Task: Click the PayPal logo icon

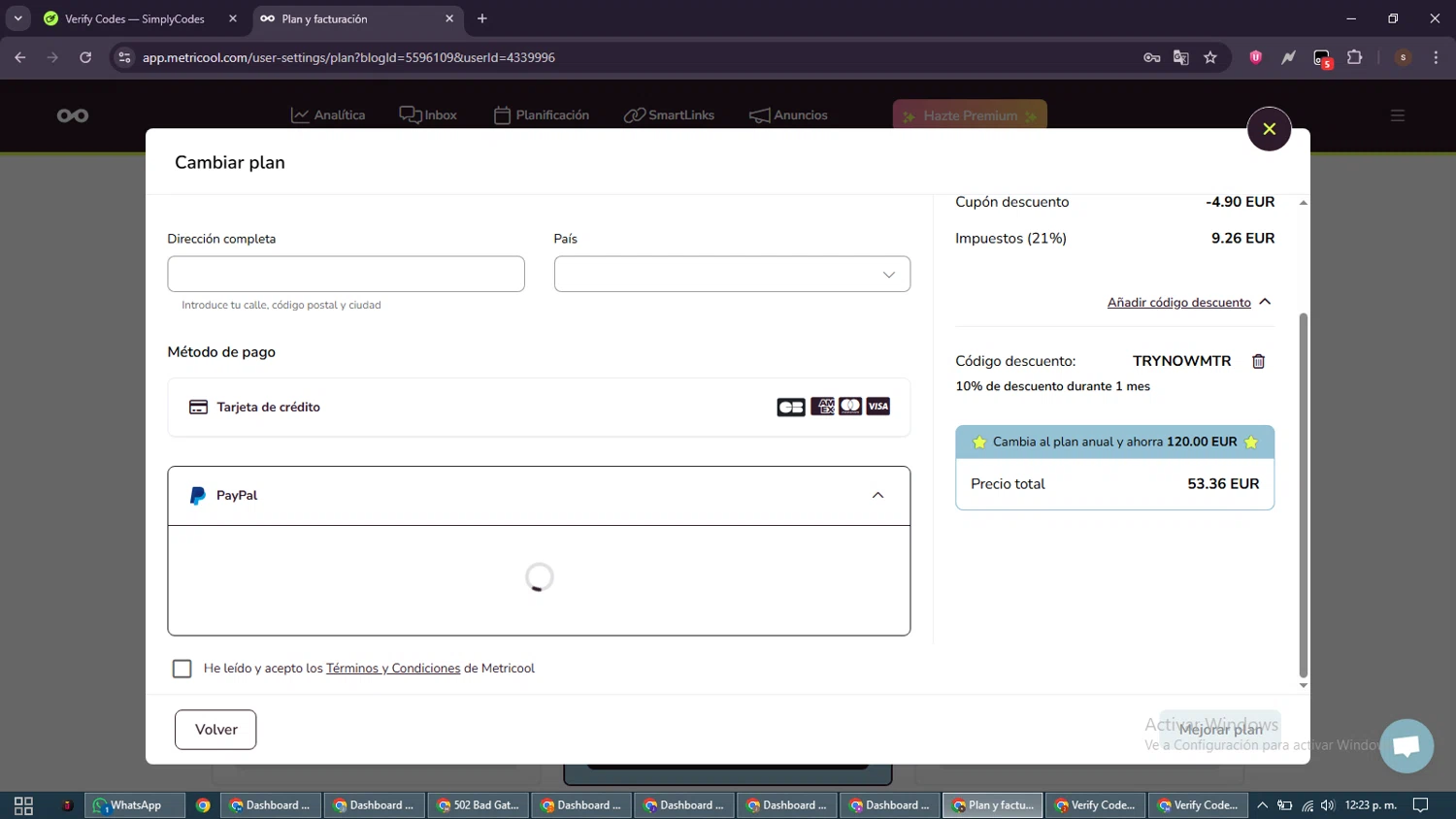Action: [198, 496]
